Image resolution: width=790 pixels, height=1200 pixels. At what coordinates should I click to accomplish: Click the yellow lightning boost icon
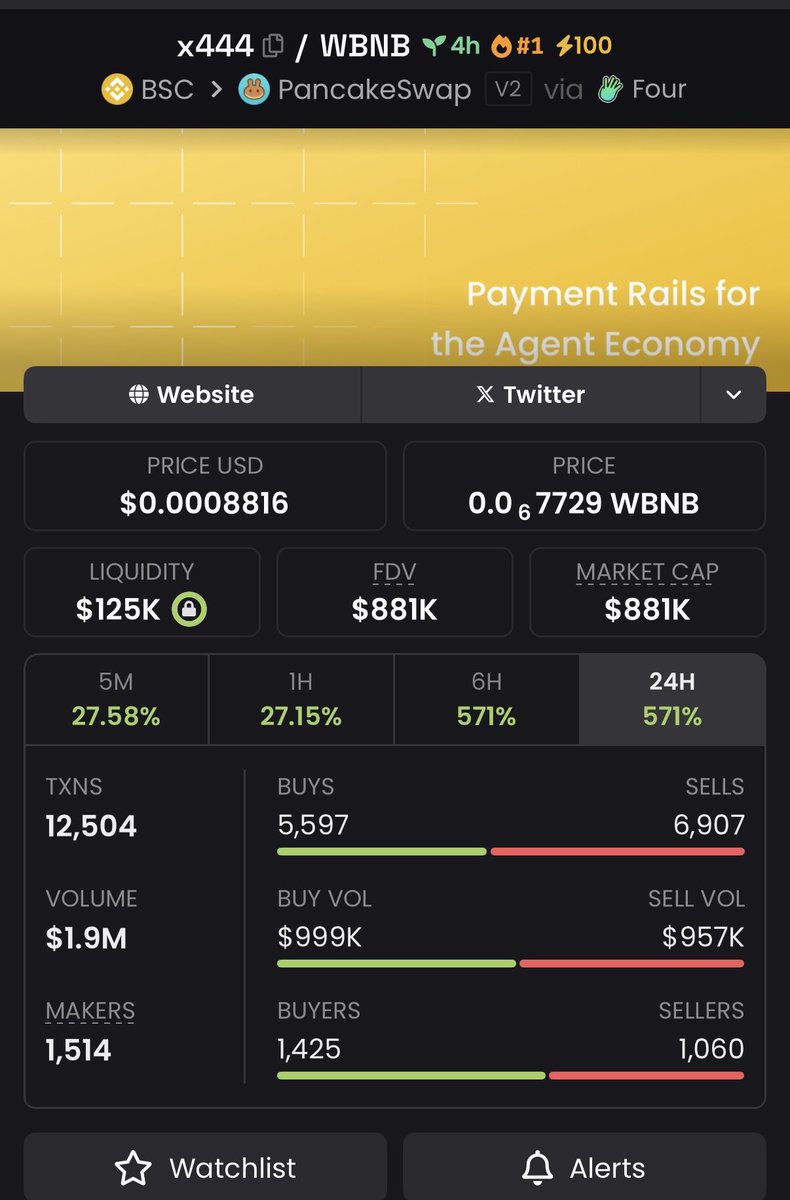pyautogui.click(x=564, y=46)
